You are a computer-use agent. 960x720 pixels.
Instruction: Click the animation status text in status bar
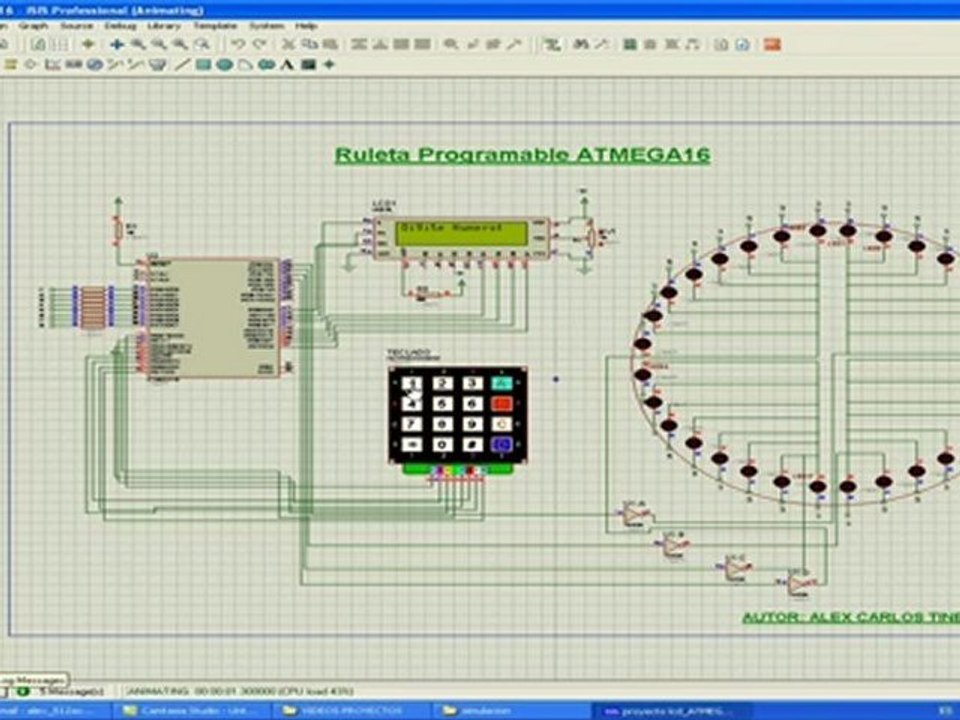(239, 691)
